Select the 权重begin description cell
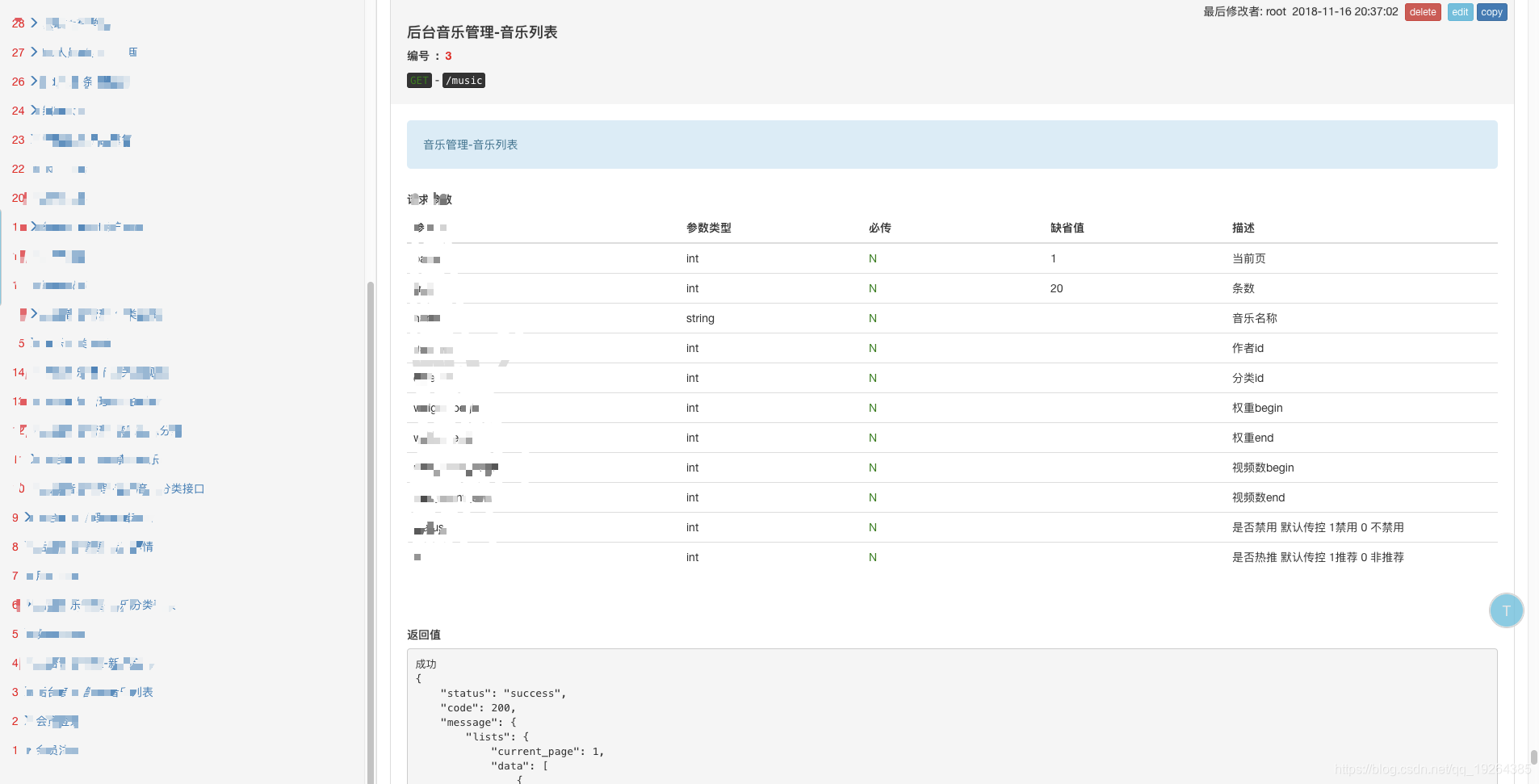Image resolution: width=1539 pixels, height=784 pixels. [1257, 408]
